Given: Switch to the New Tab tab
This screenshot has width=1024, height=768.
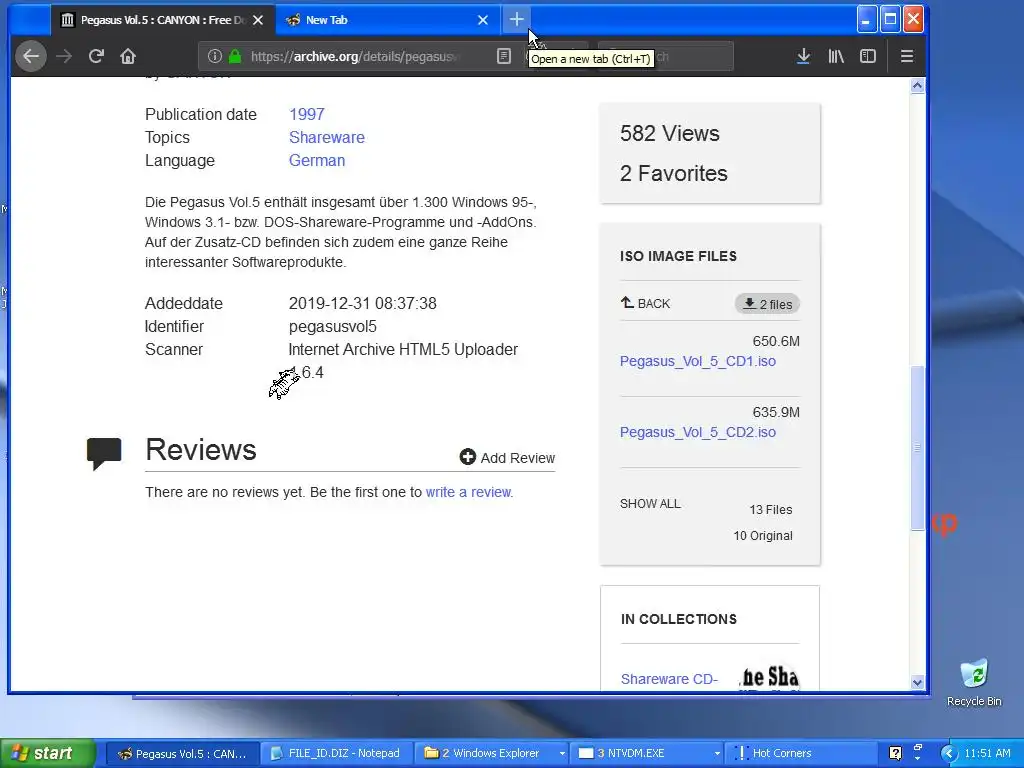Looking at the screenshot, I should [388, 20].
